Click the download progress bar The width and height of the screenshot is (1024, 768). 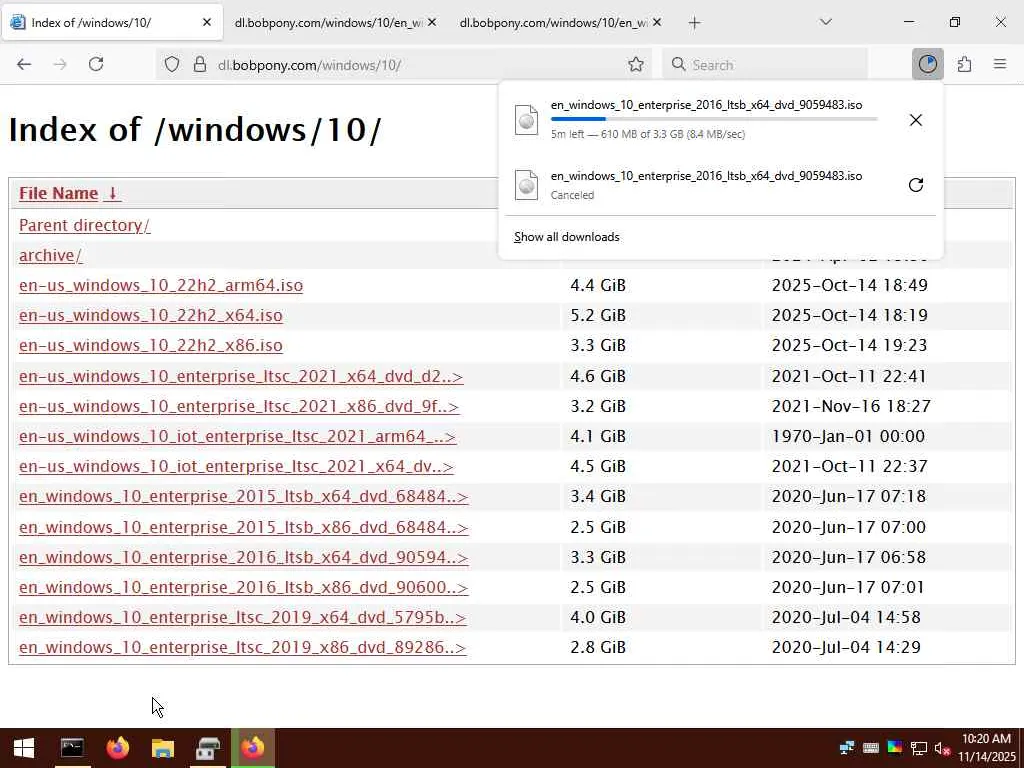(714, 119)
